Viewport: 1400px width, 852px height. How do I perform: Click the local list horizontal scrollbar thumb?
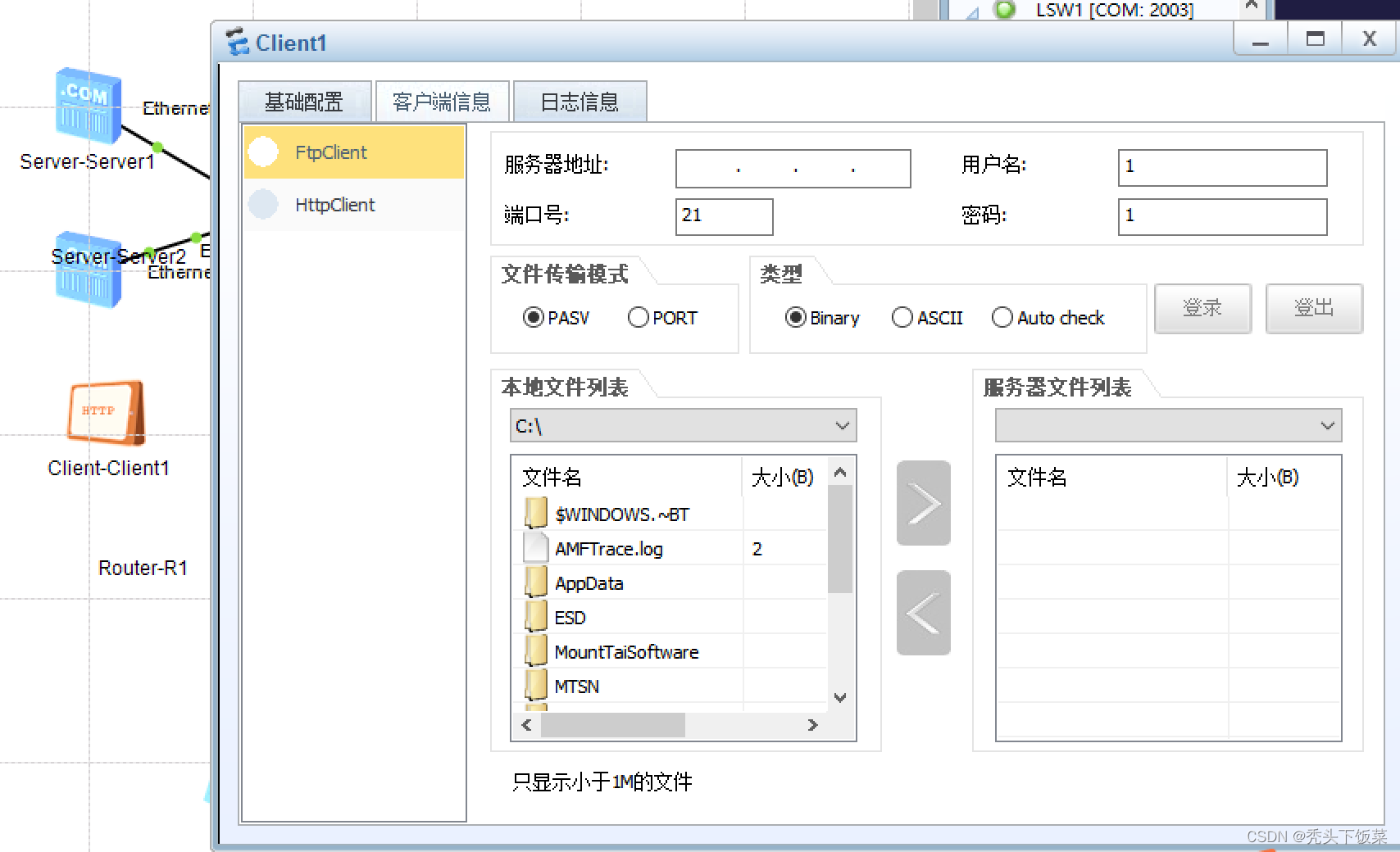613,725
